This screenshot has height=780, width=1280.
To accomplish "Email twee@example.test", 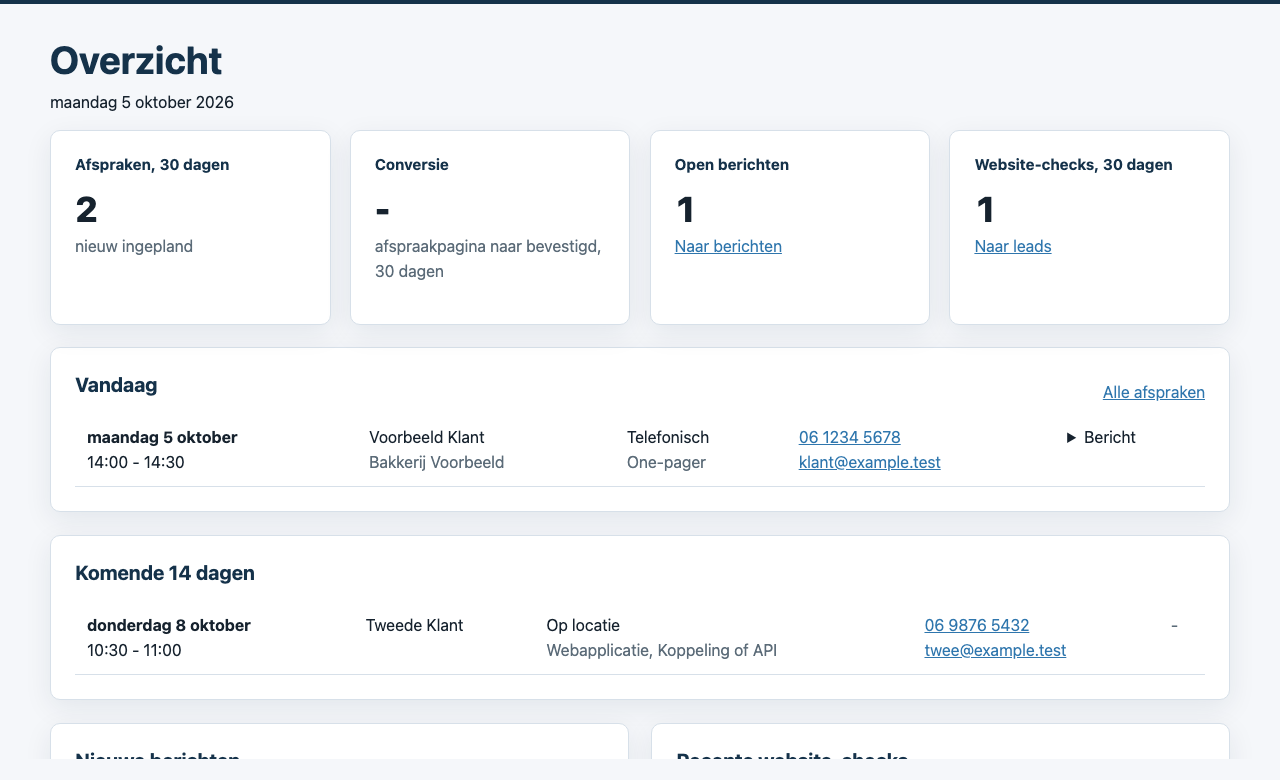I will point(995,650).
